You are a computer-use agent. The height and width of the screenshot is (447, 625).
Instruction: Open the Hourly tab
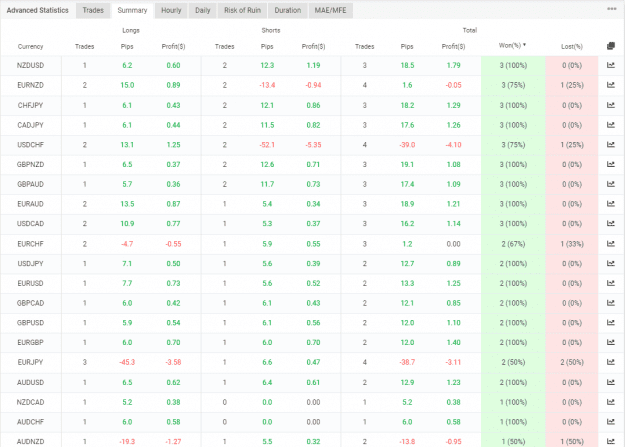171,10
